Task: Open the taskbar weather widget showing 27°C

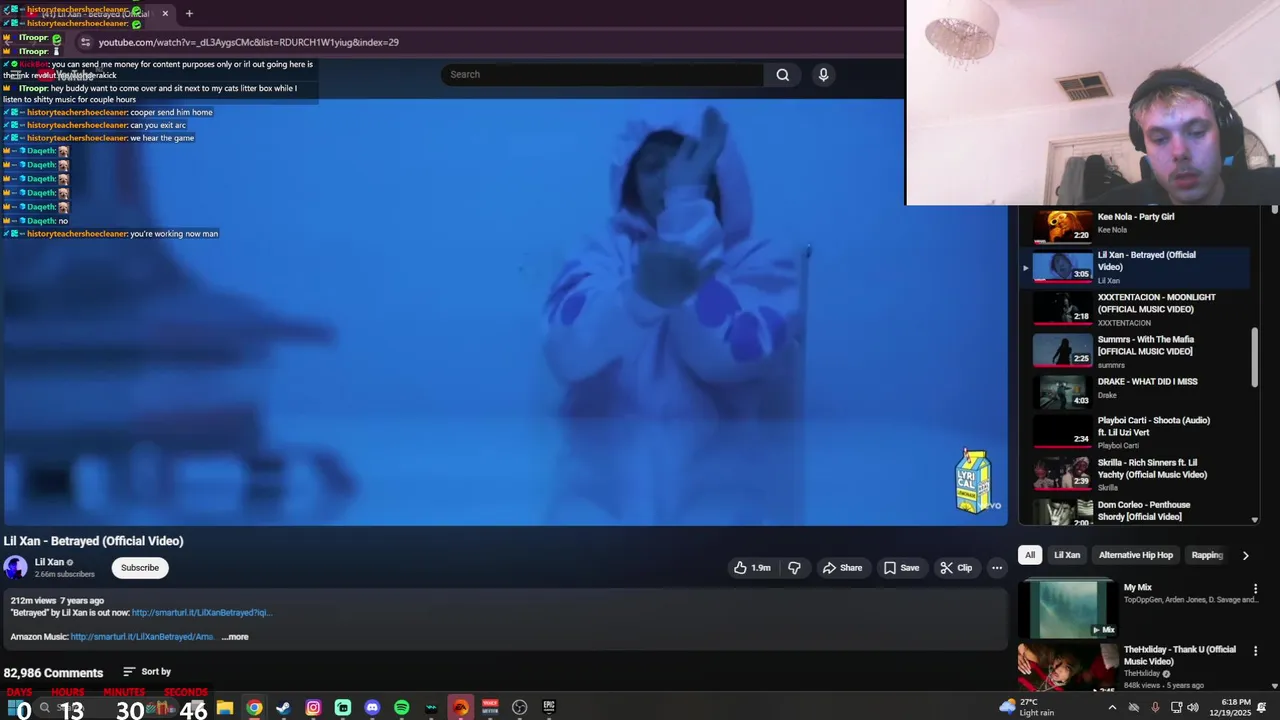Action: (x=1026, y=707)
